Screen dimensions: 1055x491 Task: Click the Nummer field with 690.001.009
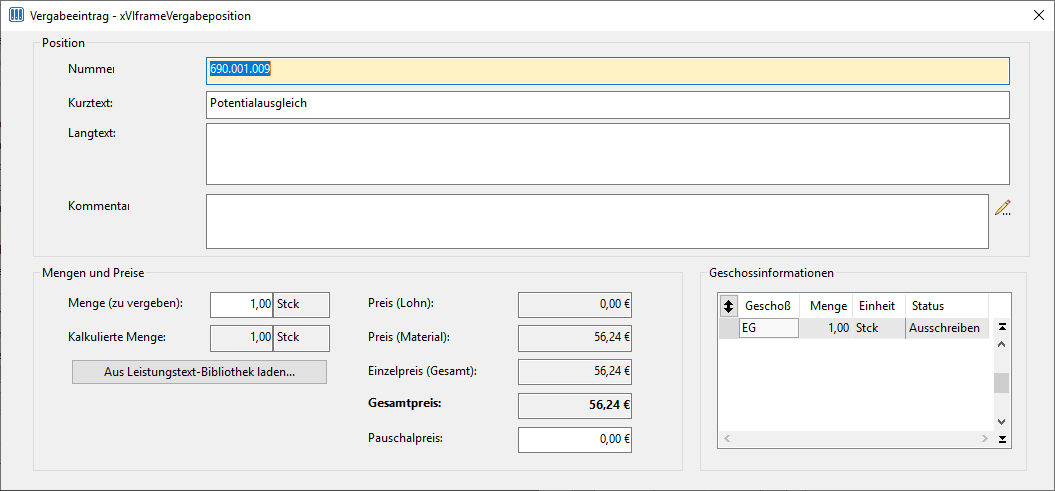(608, 71)
